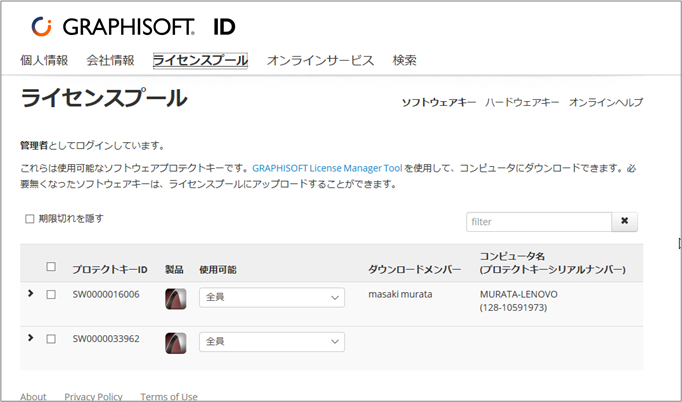Clear the filter with the X button
The image size is (682, 402).
click(x=625, y=221)
